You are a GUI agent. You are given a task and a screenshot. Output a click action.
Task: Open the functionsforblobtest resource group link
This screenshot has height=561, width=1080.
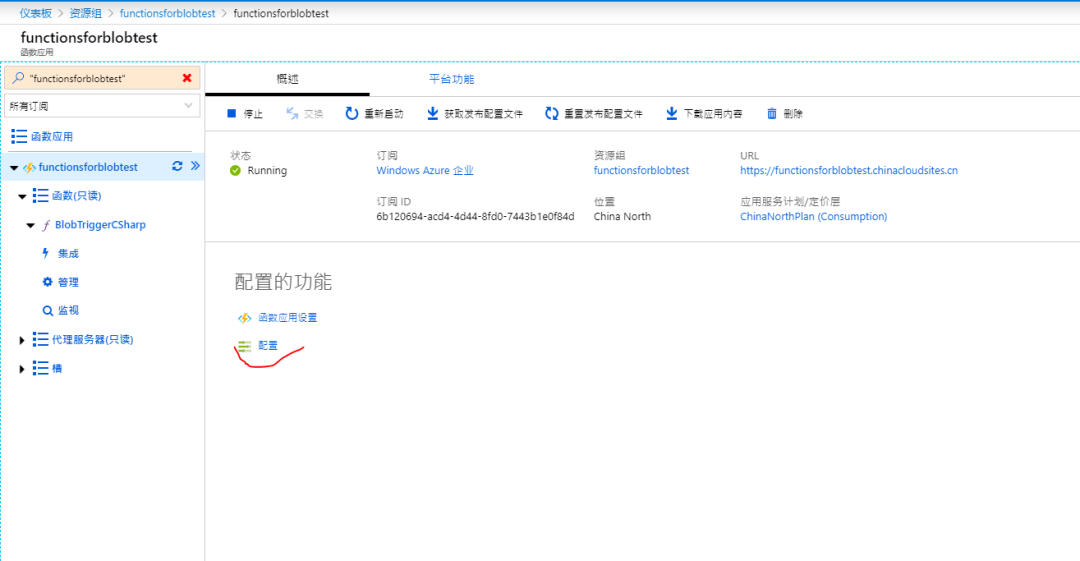tap(641, 170)
